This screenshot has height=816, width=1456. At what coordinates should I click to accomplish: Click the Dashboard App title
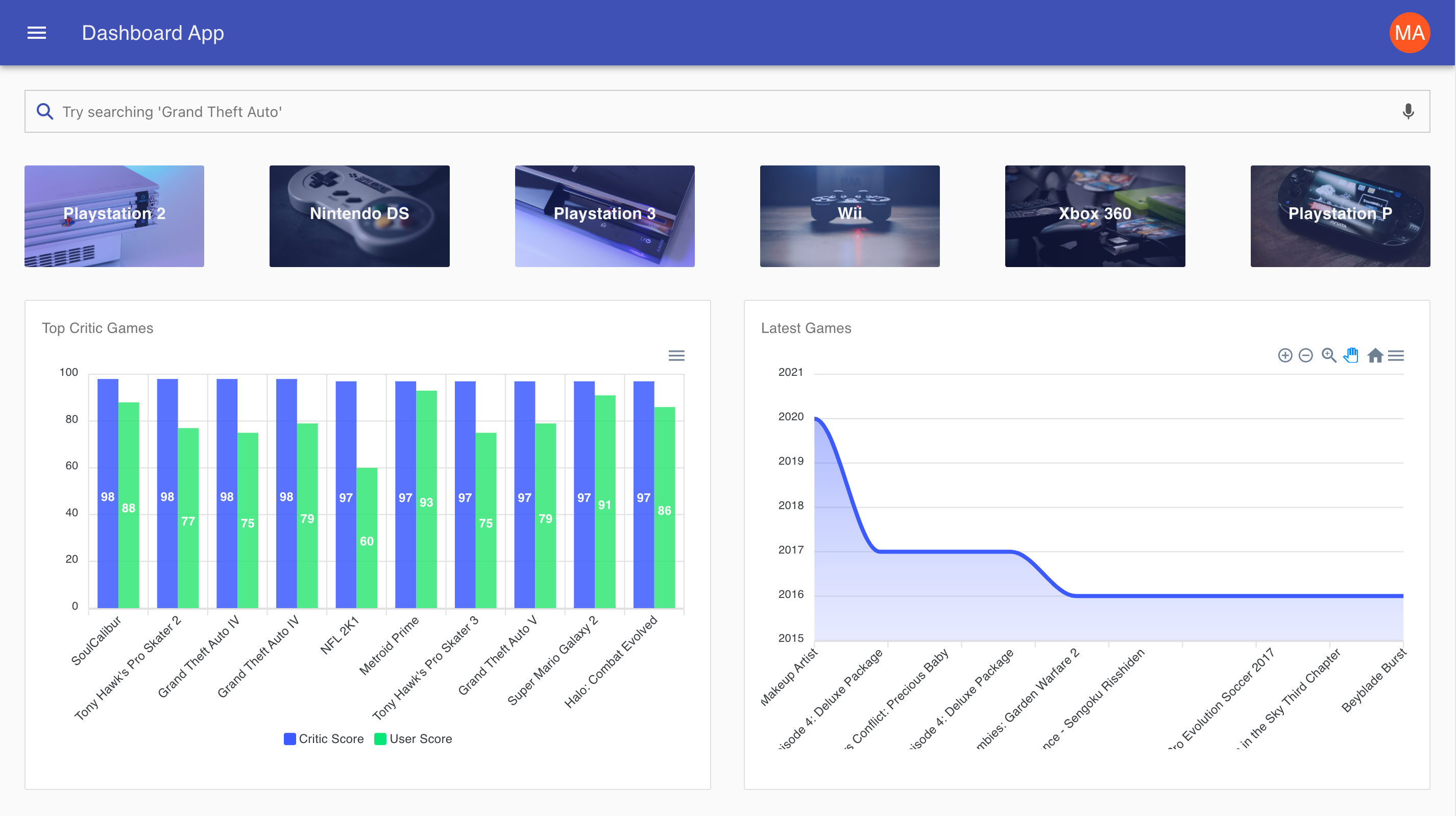pos(153,33)
